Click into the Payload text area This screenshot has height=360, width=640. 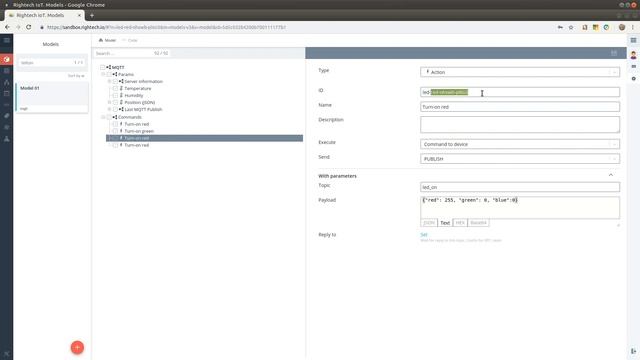[x=520, y=208]
